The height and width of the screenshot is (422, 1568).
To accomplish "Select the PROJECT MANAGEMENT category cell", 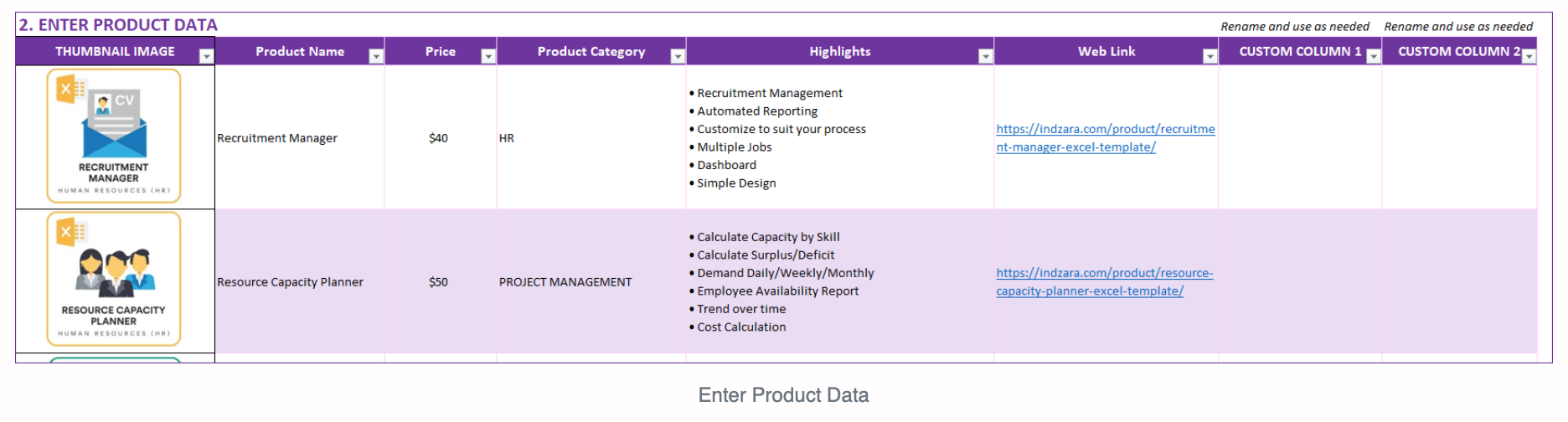I will [x=591, y=282].
